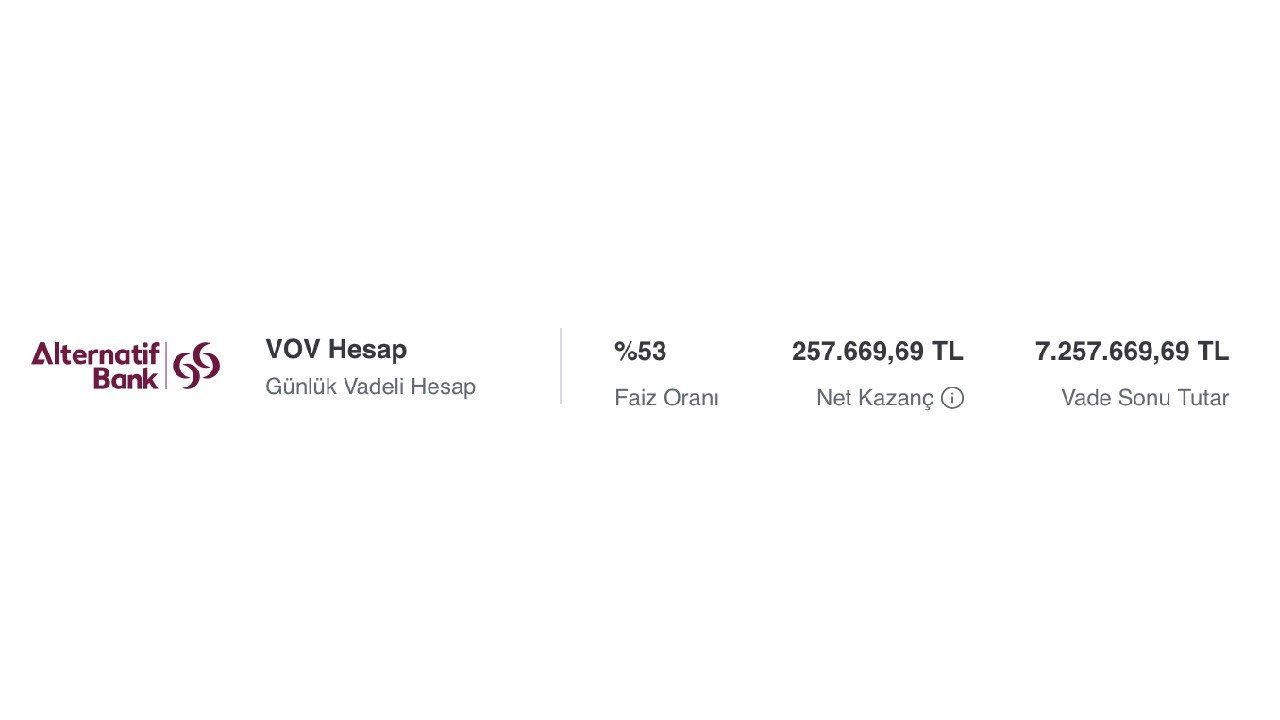Select the Günlük Vadeli Hesap subtitle

[370, 386]
